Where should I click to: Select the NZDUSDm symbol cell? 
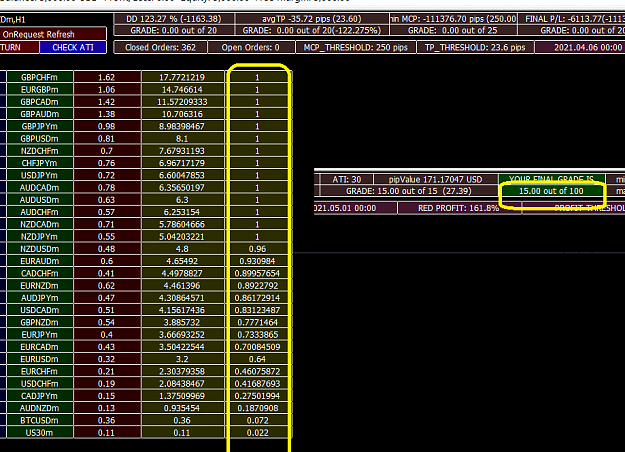click(x=40, y=249)
